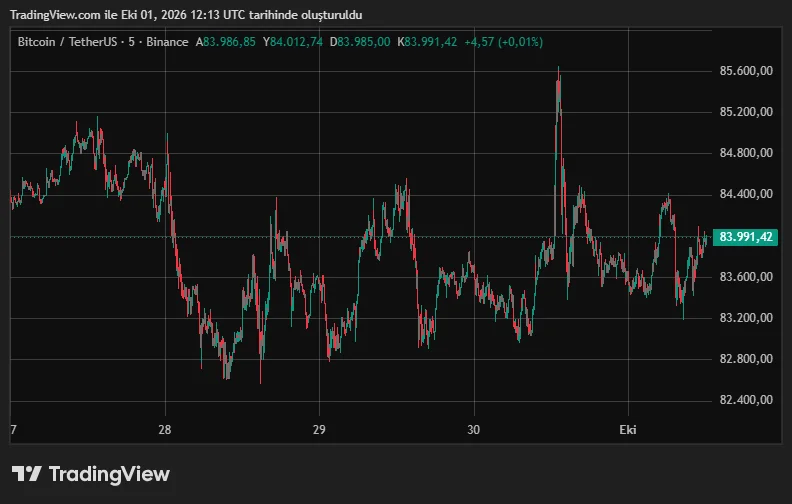Click the date label 30 on time axis
This screenshot has height=504, width=792.
(x=473, y=430)
